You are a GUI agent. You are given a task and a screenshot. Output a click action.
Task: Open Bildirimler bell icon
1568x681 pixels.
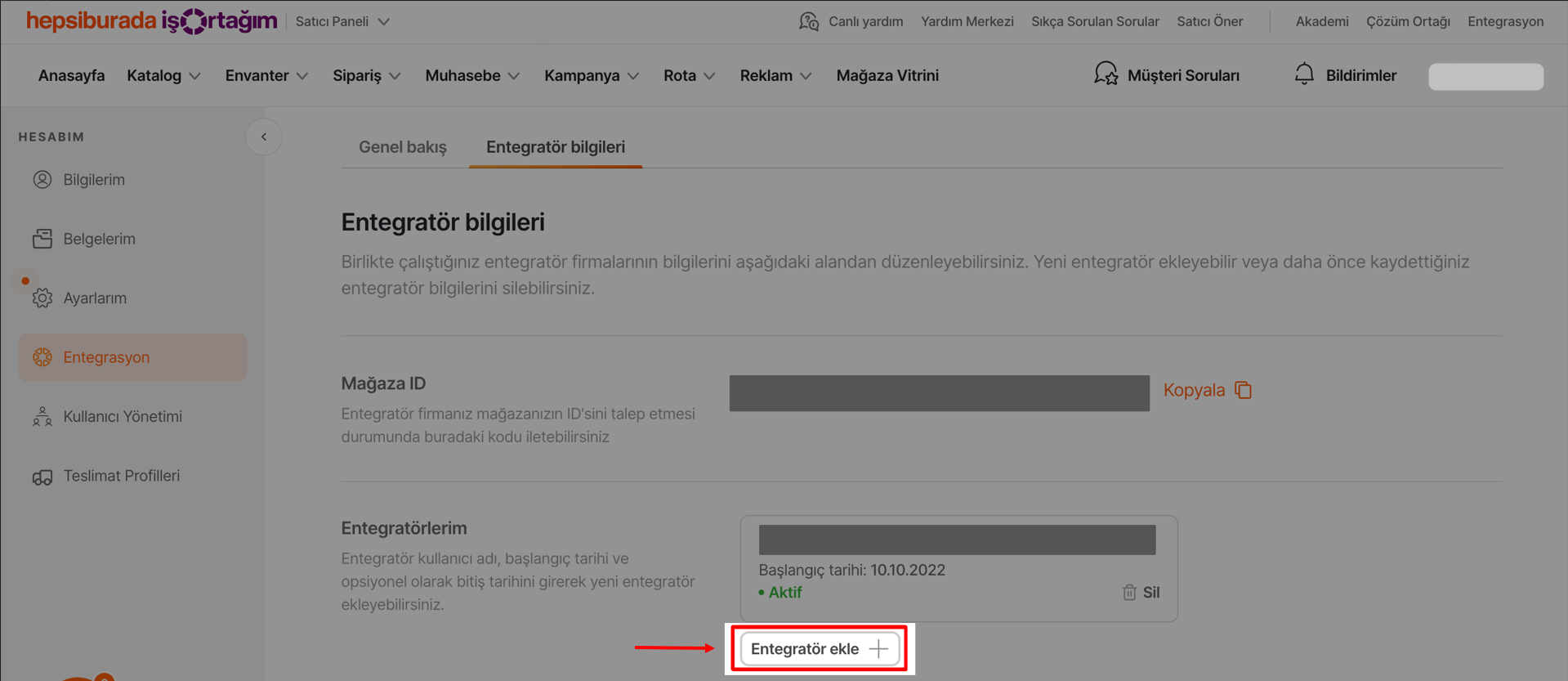click(x=1304, y=74)
